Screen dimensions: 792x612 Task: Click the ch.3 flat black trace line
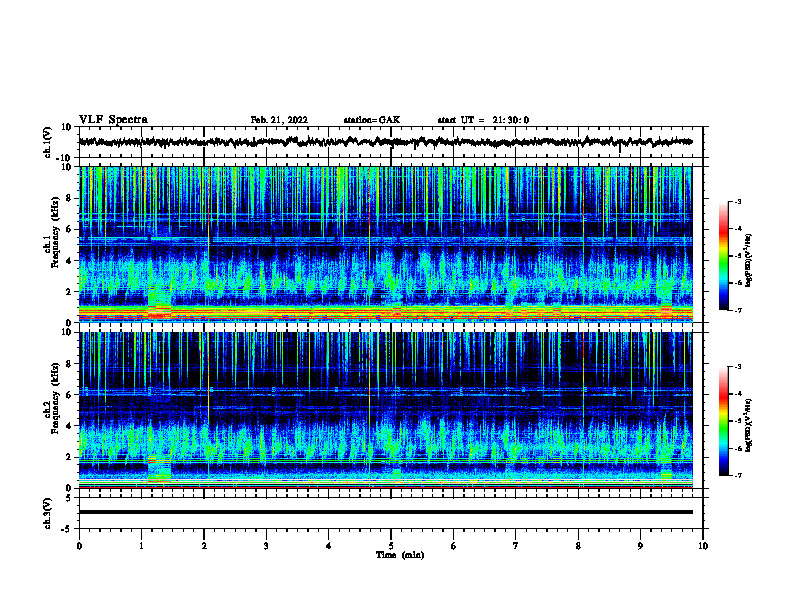pyautogui.click(x=385, y=512)
